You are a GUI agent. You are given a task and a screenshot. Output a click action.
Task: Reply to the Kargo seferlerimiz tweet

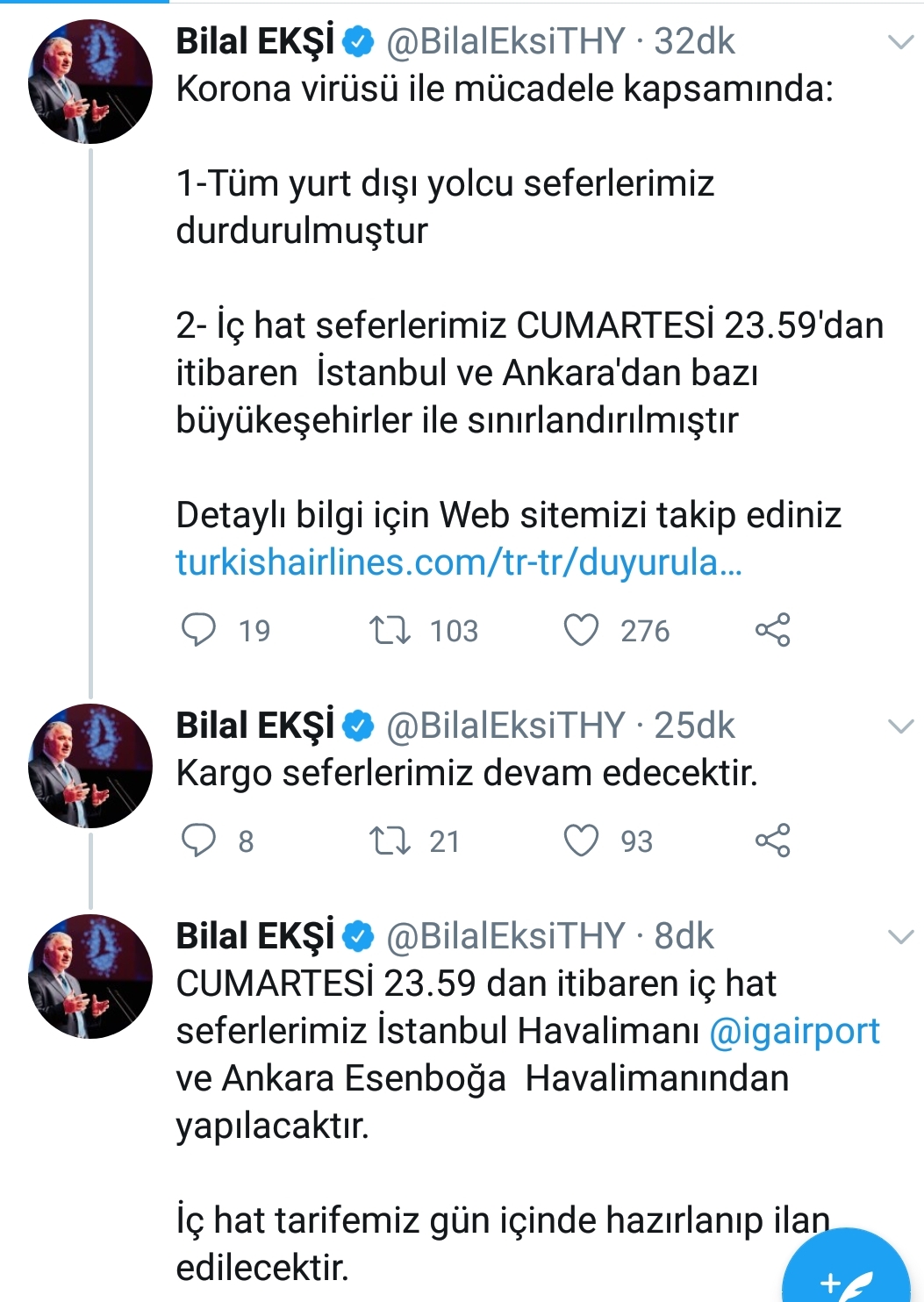coord(198,841)
